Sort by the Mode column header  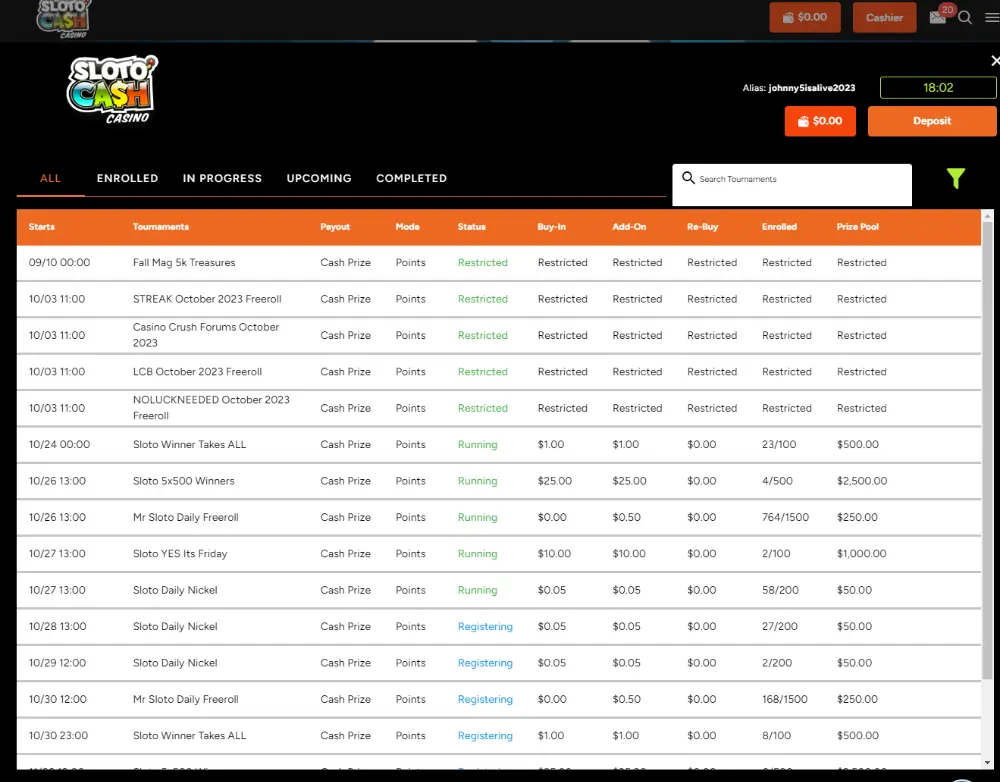coord(408,226)
